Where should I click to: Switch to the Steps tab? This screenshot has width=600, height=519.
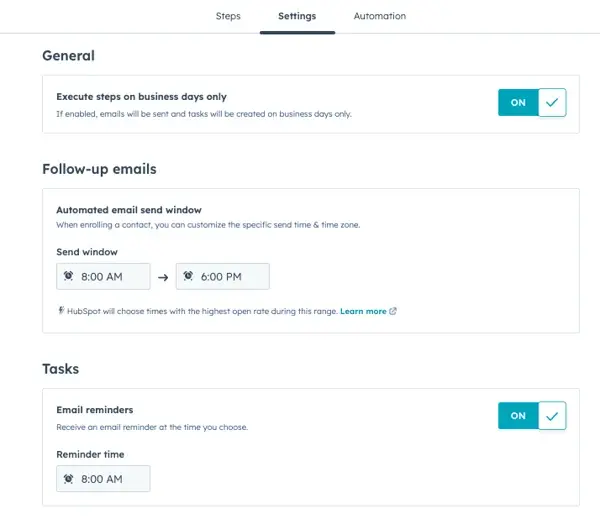pos(228,16)
